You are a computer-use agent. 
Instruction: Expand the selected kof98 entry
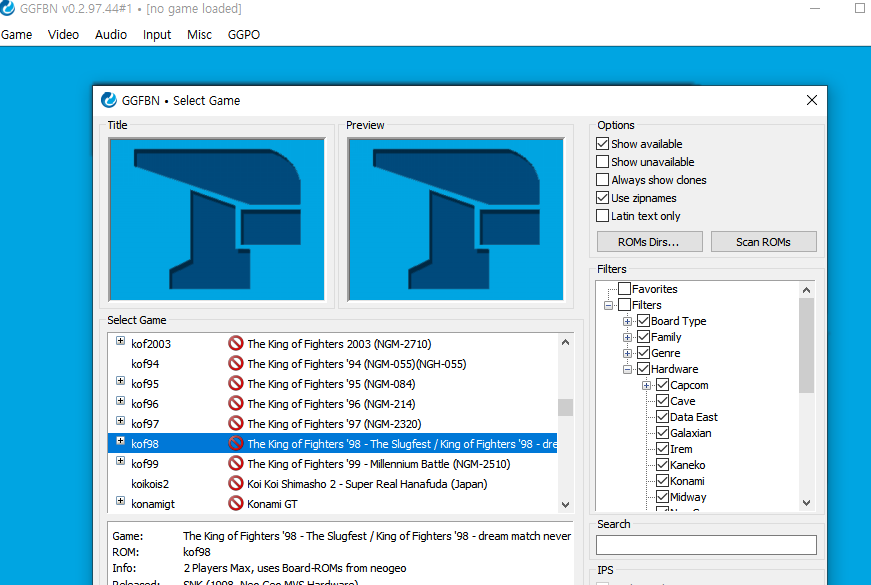[120, 441]
